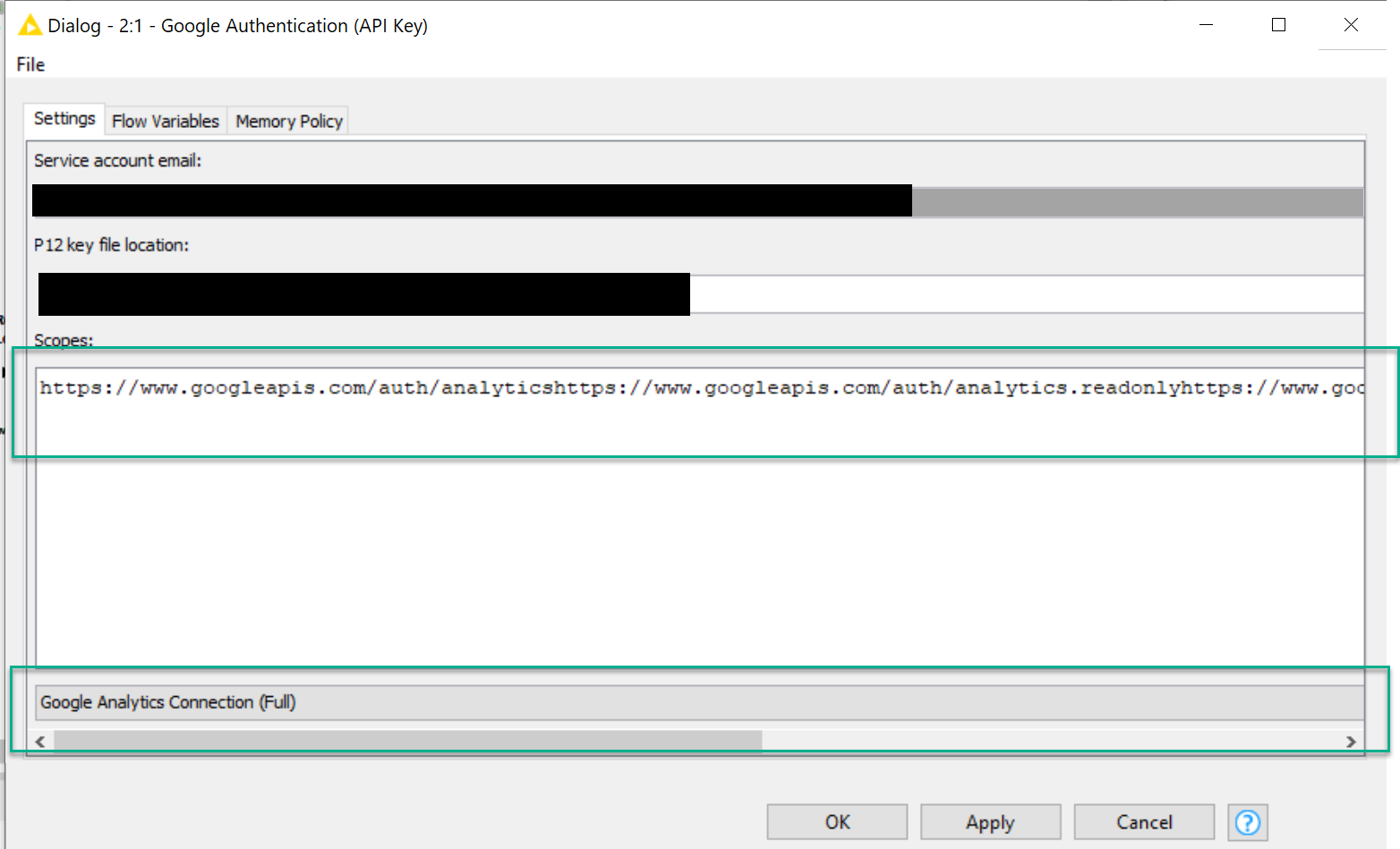Cancel the dialog

(x=1143, y=822)
